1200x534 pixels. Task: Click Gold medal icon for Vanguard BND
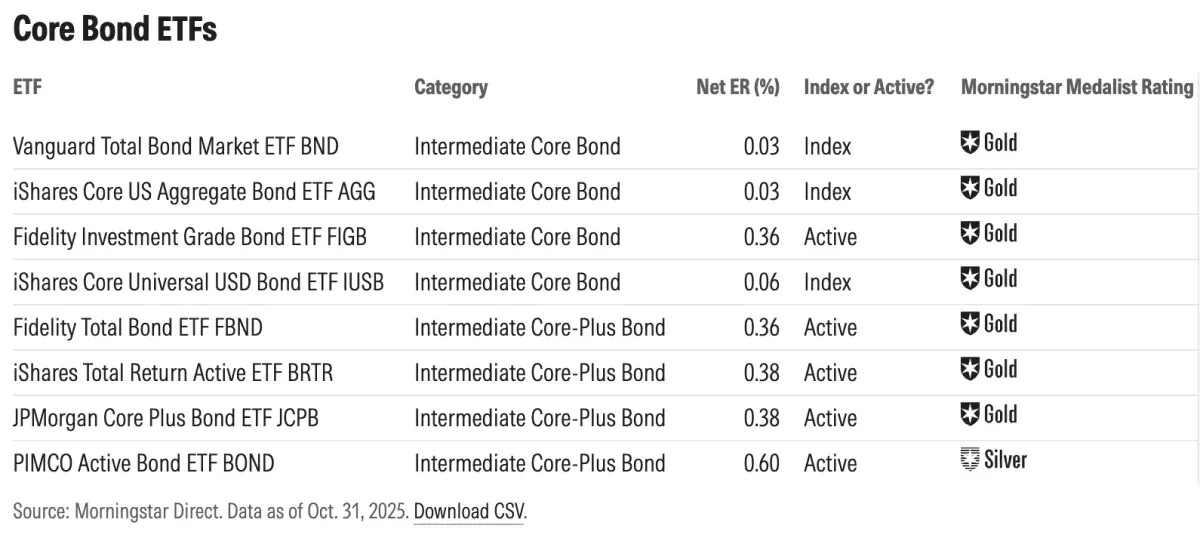970,143
